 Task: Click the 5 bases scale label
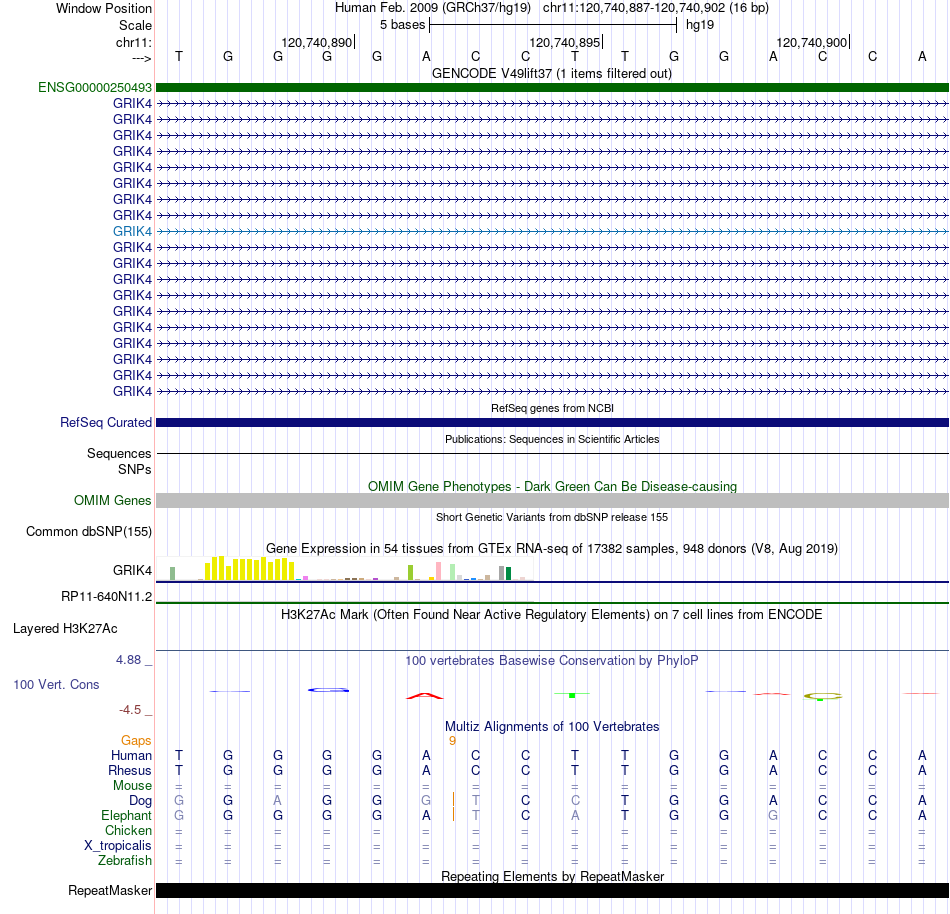[402, 25]
